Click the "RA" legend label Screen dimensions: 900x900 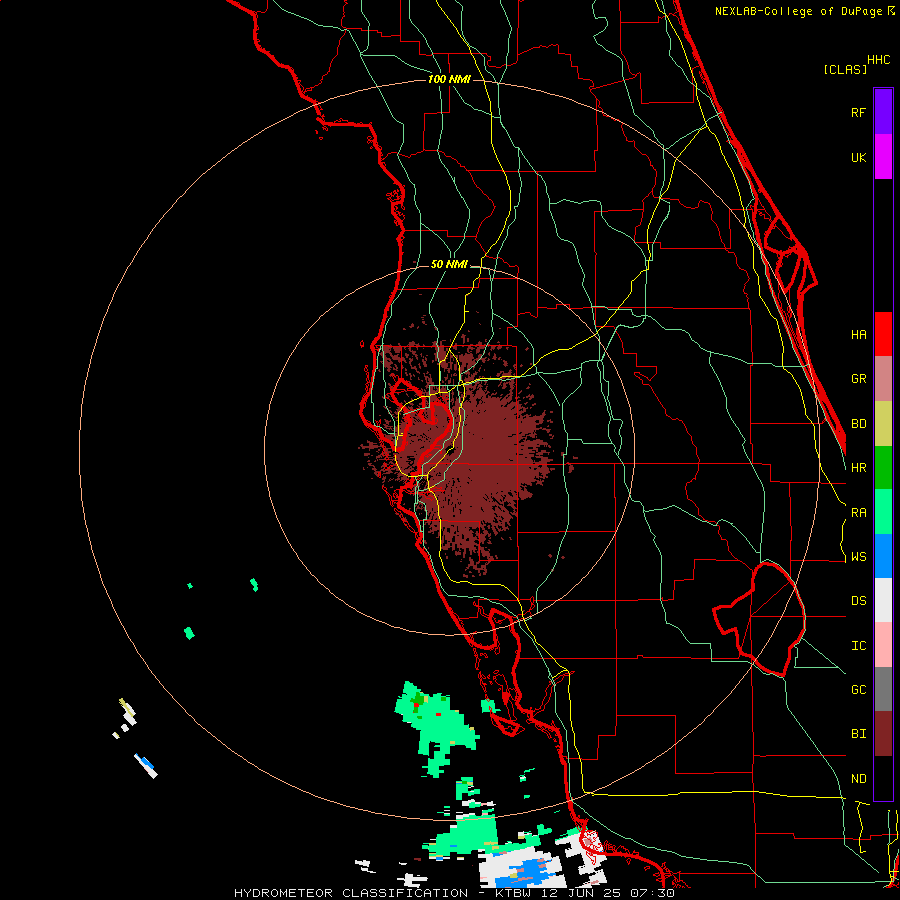click(x=858, y=512)
